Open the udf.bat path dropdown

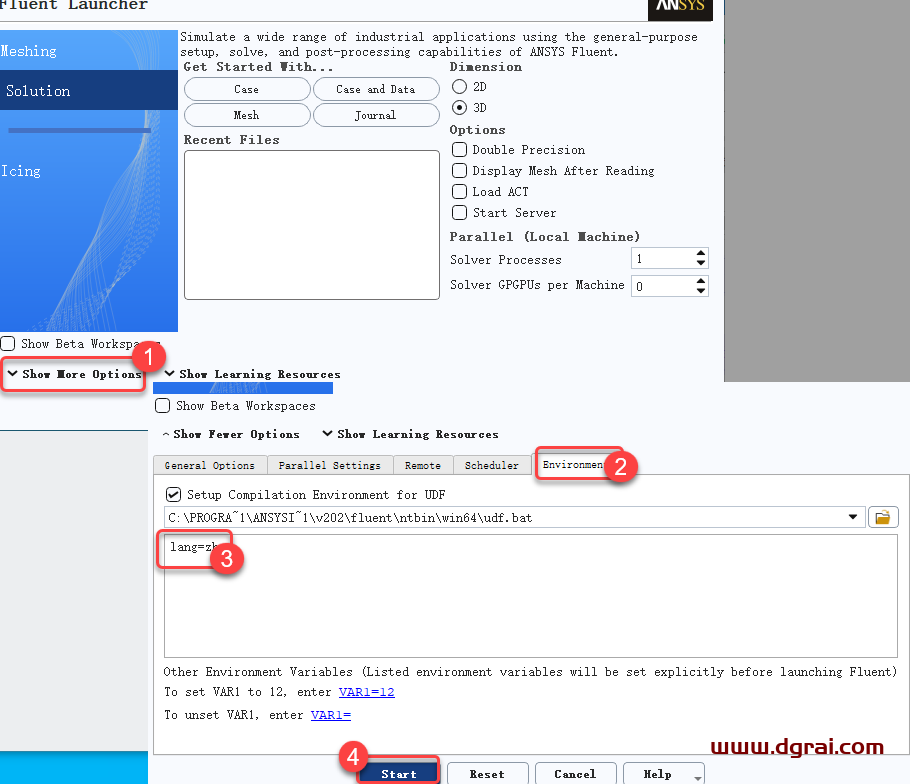click(x=853, y=517)
